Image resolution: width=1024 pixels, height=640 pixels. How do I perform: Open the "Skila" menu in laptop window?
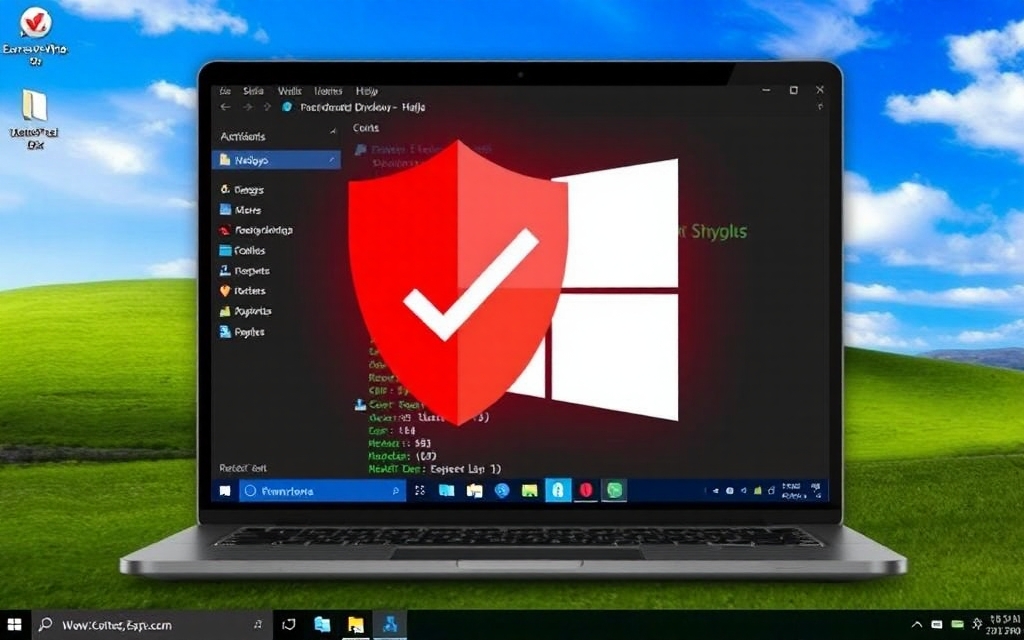click(253, 91)
